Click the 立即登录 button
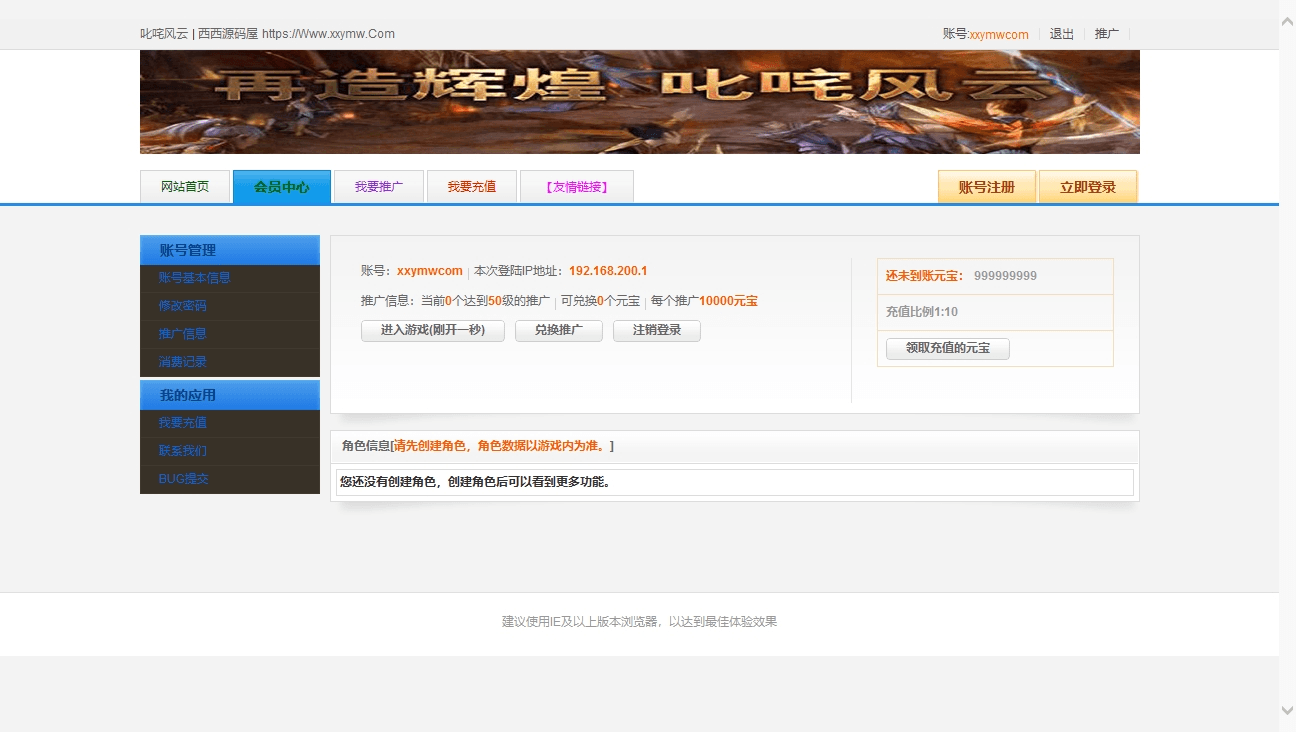The height and width of the screenshot is (732, 1296). (1088, 187)
